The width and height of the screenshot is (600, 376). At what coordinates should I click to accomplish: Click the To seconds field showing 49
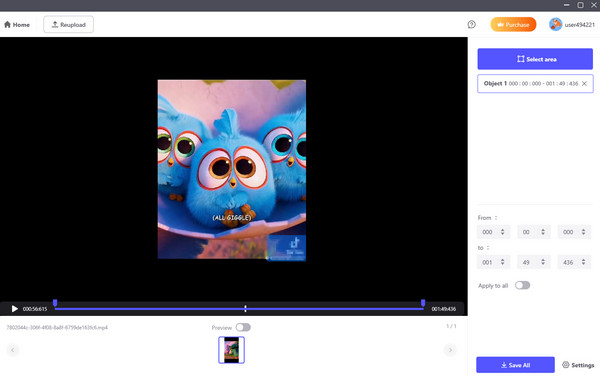(534, 262)
